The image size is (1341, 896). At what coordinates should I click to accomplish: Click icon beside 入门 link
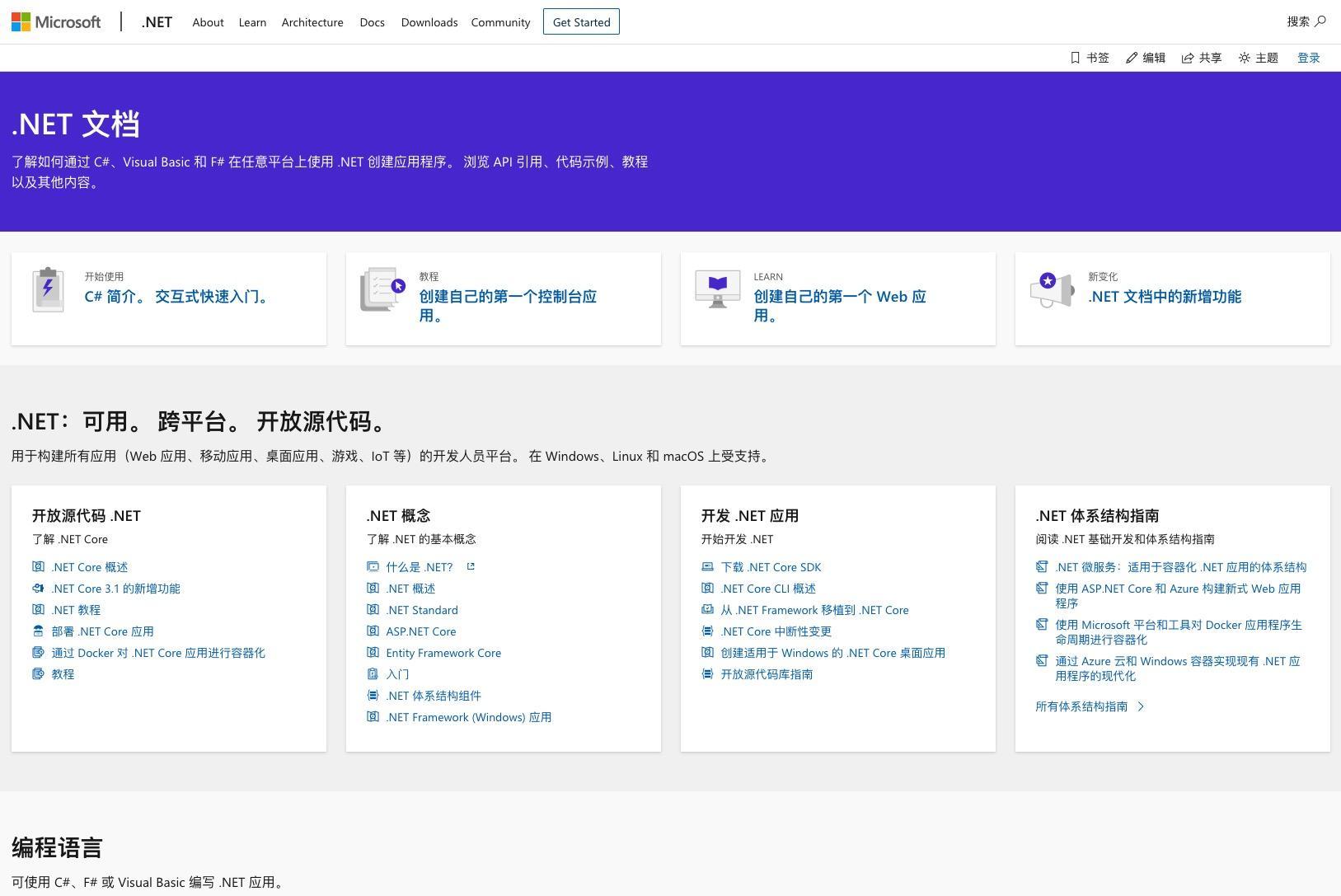pyautogui.click(x=373, y=673)
